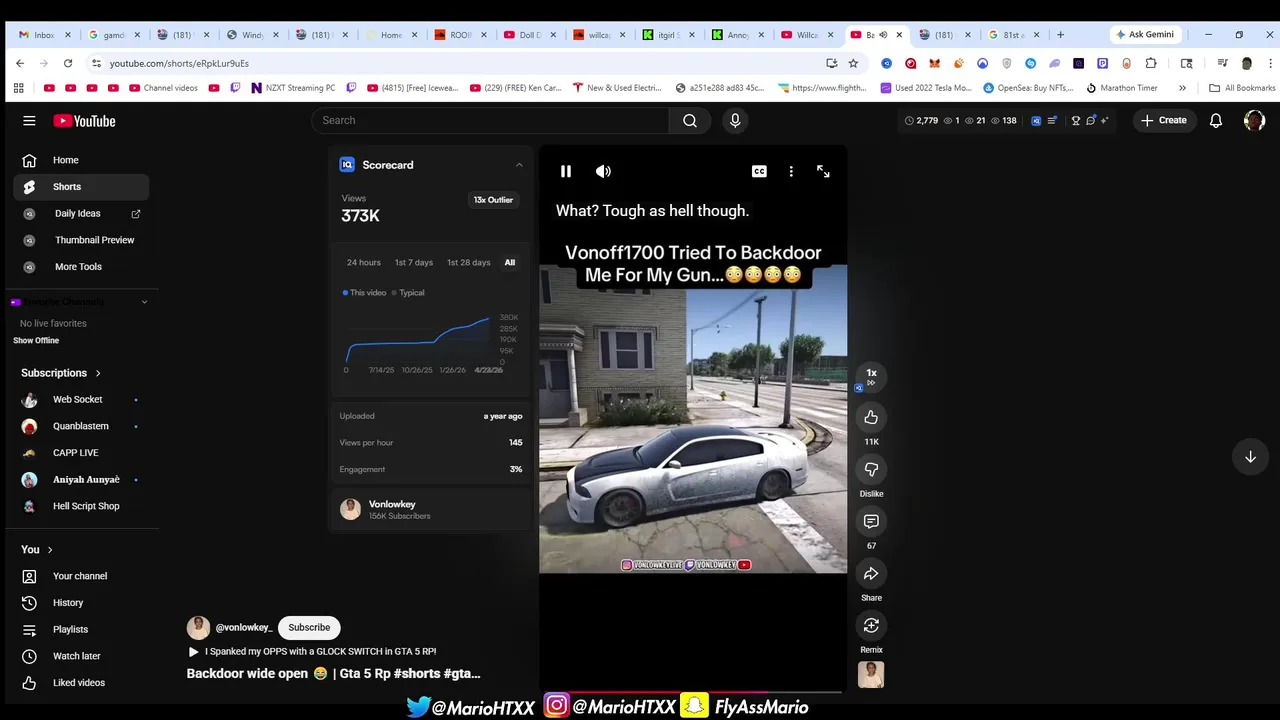Viewport: 1280px width, 720px height.
Task: Click Show Offline link
Action: pos(36,340)
